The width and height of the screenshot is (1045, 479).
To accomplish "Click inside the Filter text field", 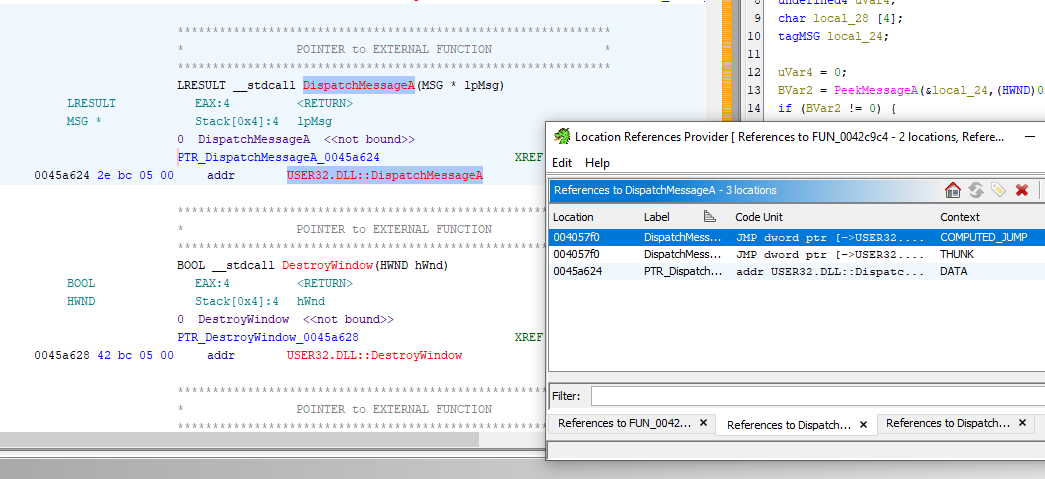I will coord(815,396).
